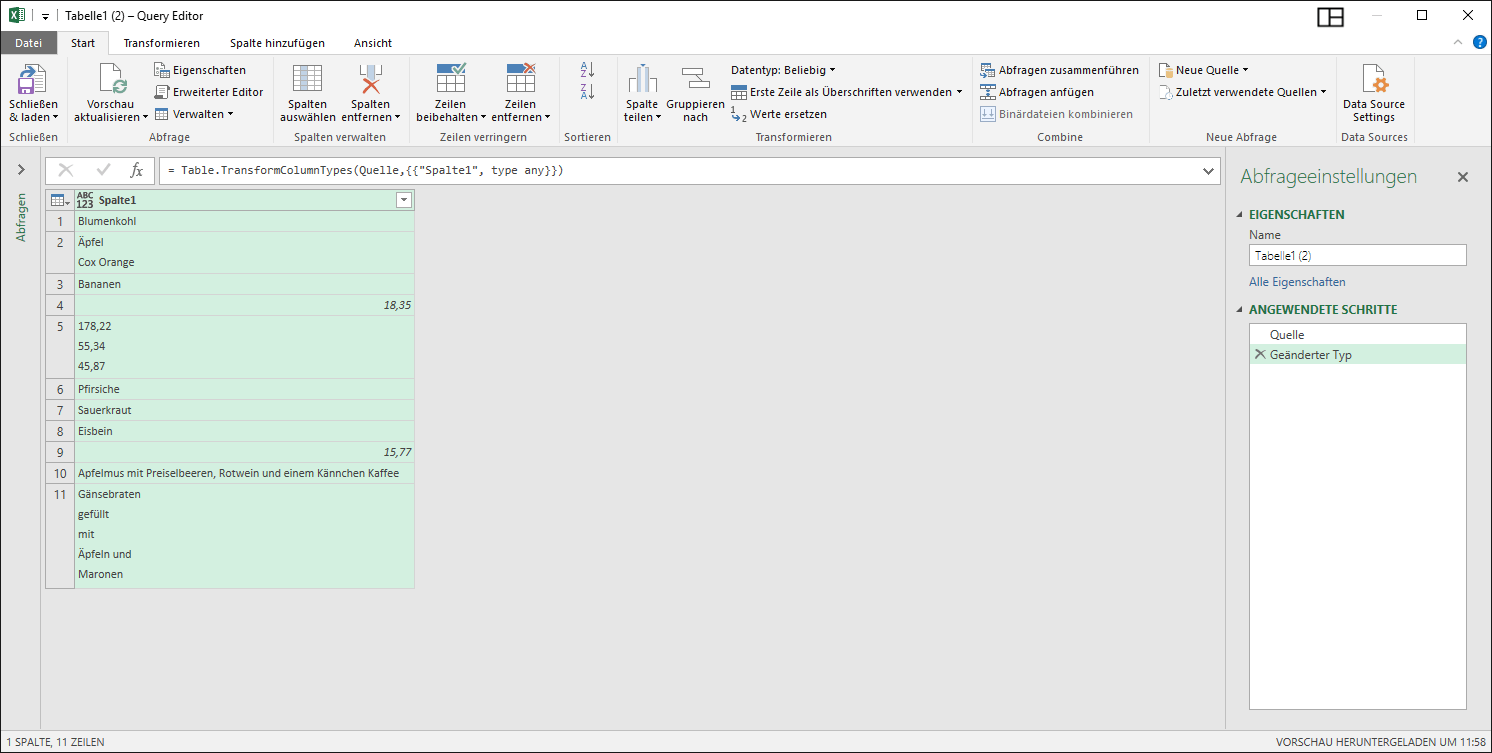The width and height of the screenshot is (1492, 753).
Task: Click the table icon in the grid corner
Action: click(60, 200)
